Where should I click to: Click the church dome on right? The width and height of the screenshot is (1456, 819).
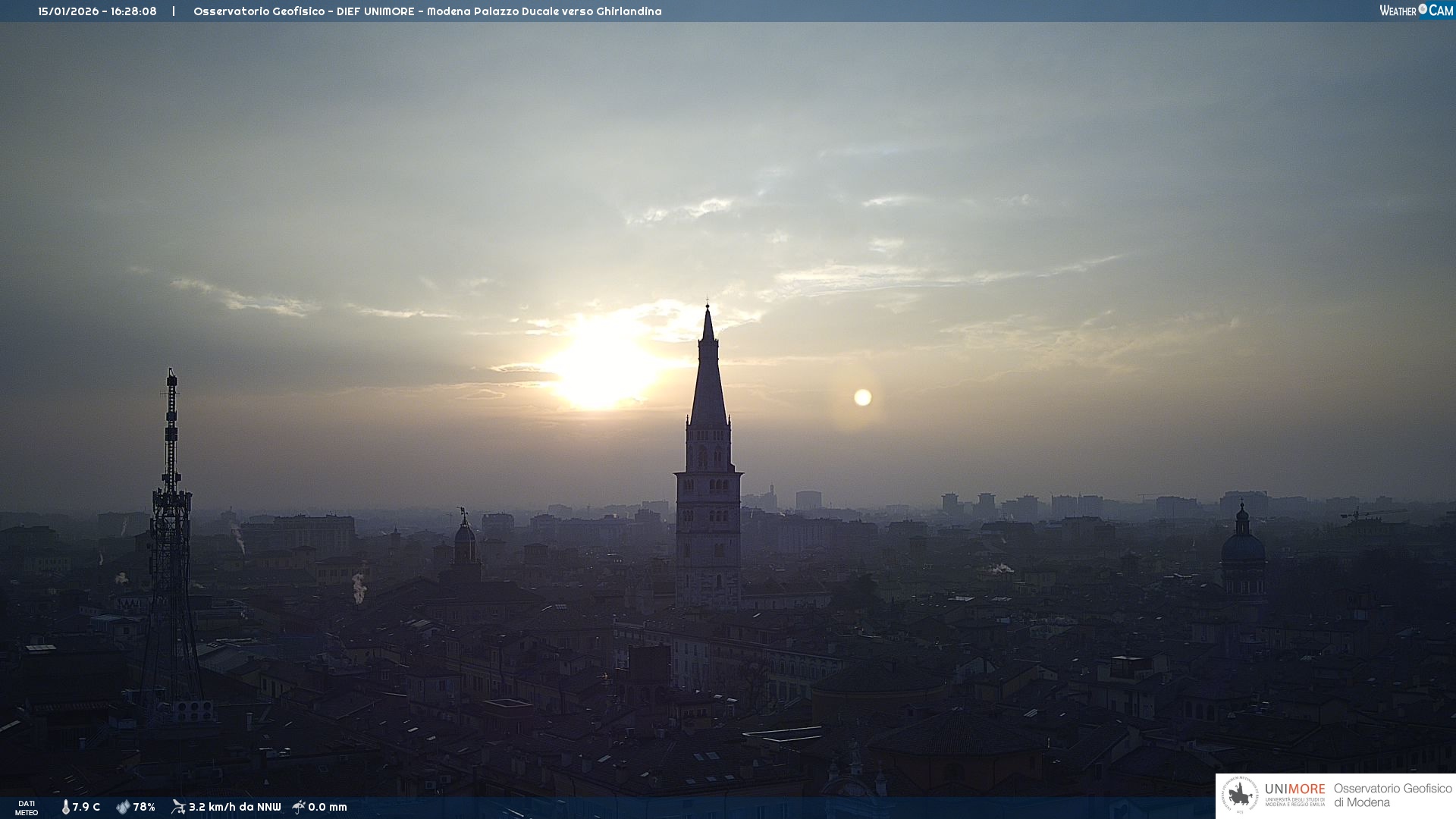[x=1242, y=546]
